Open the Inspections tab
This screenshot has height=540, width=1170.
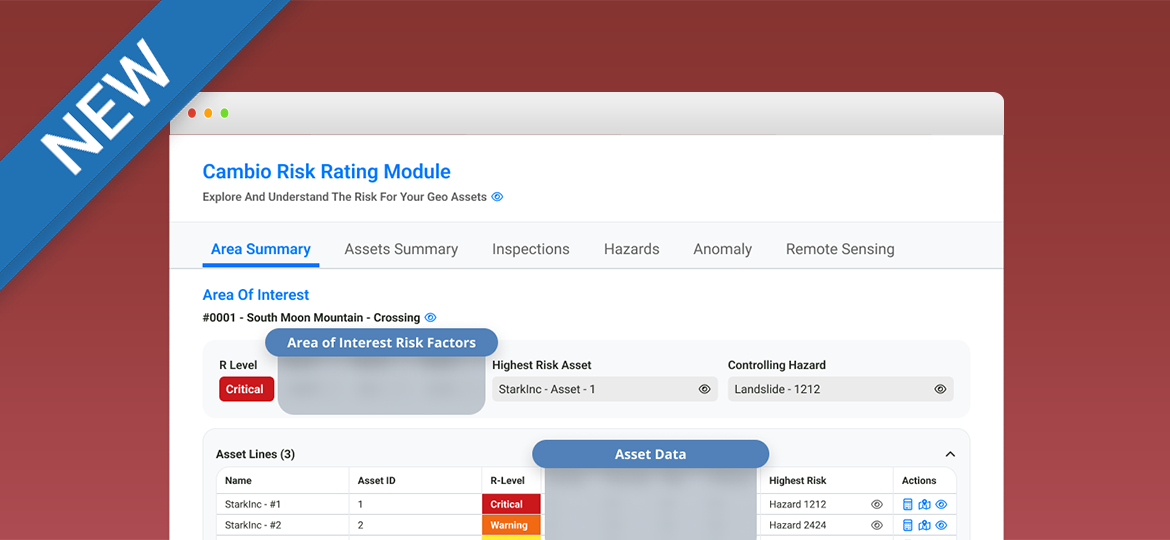pyautogui.click(x=531, y=249)
